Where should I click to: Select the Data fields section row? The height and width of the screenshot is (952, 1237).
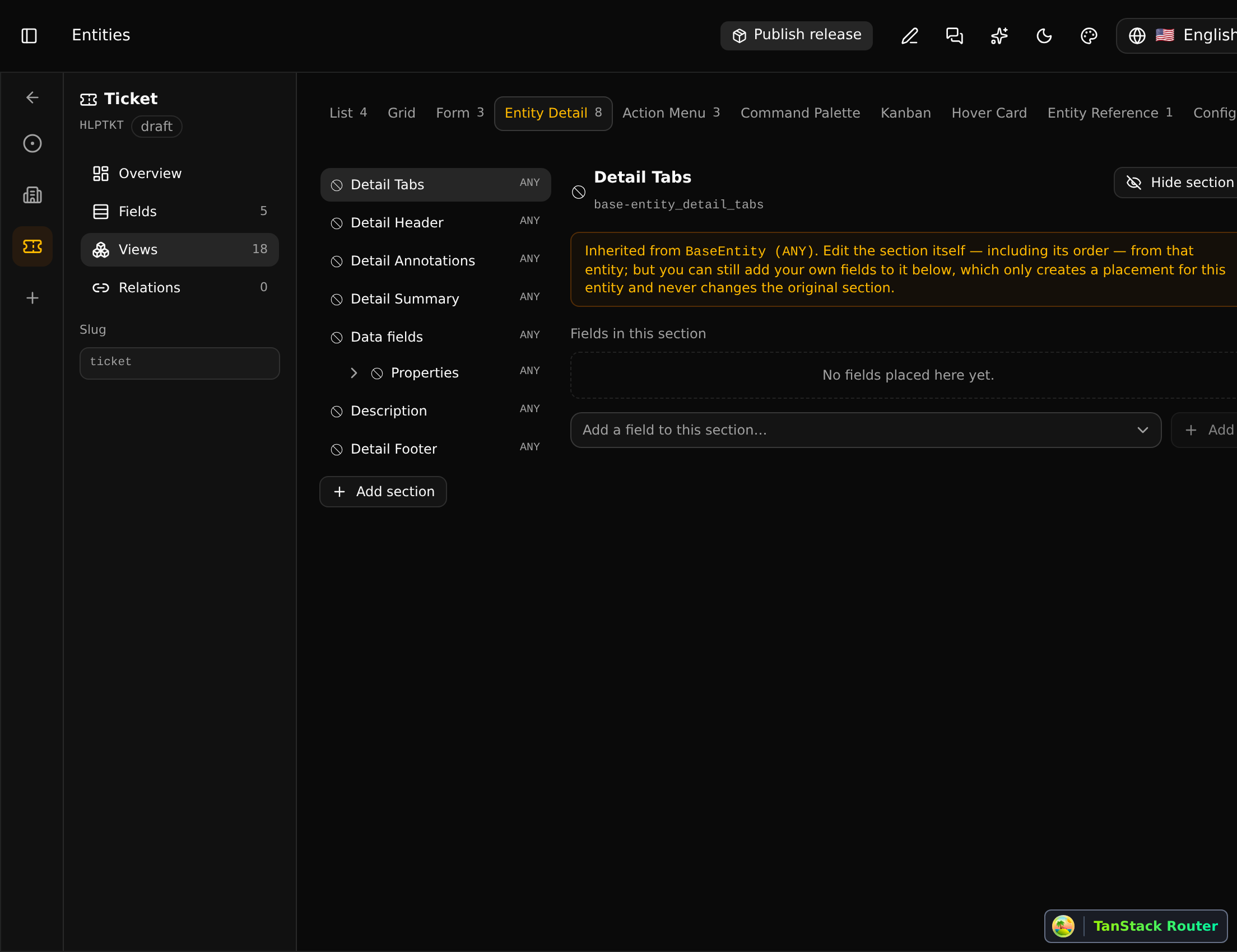(435, 337)
